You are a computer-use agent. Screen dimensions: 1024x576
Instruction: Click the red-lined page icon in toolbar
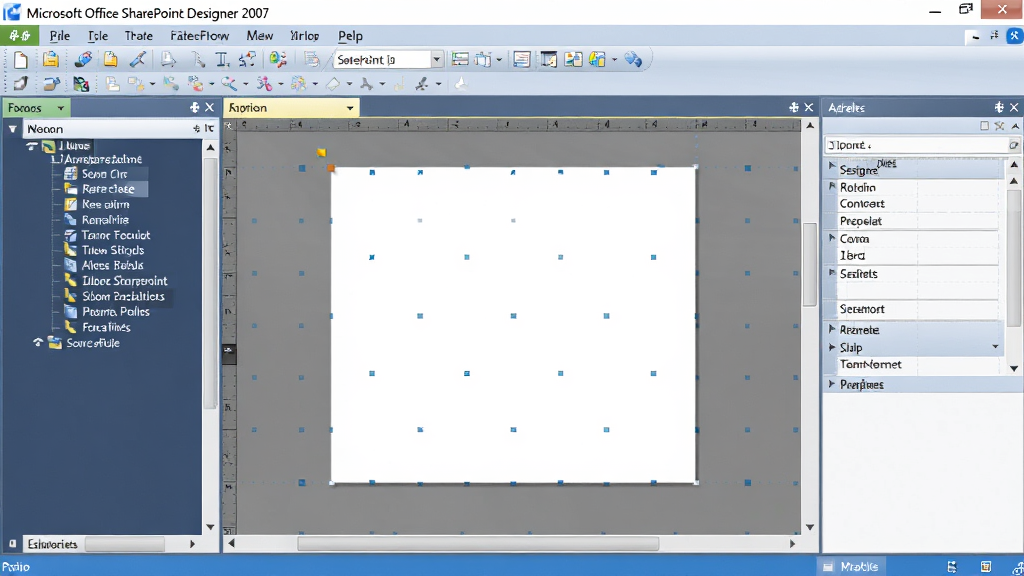click(521, 59)
